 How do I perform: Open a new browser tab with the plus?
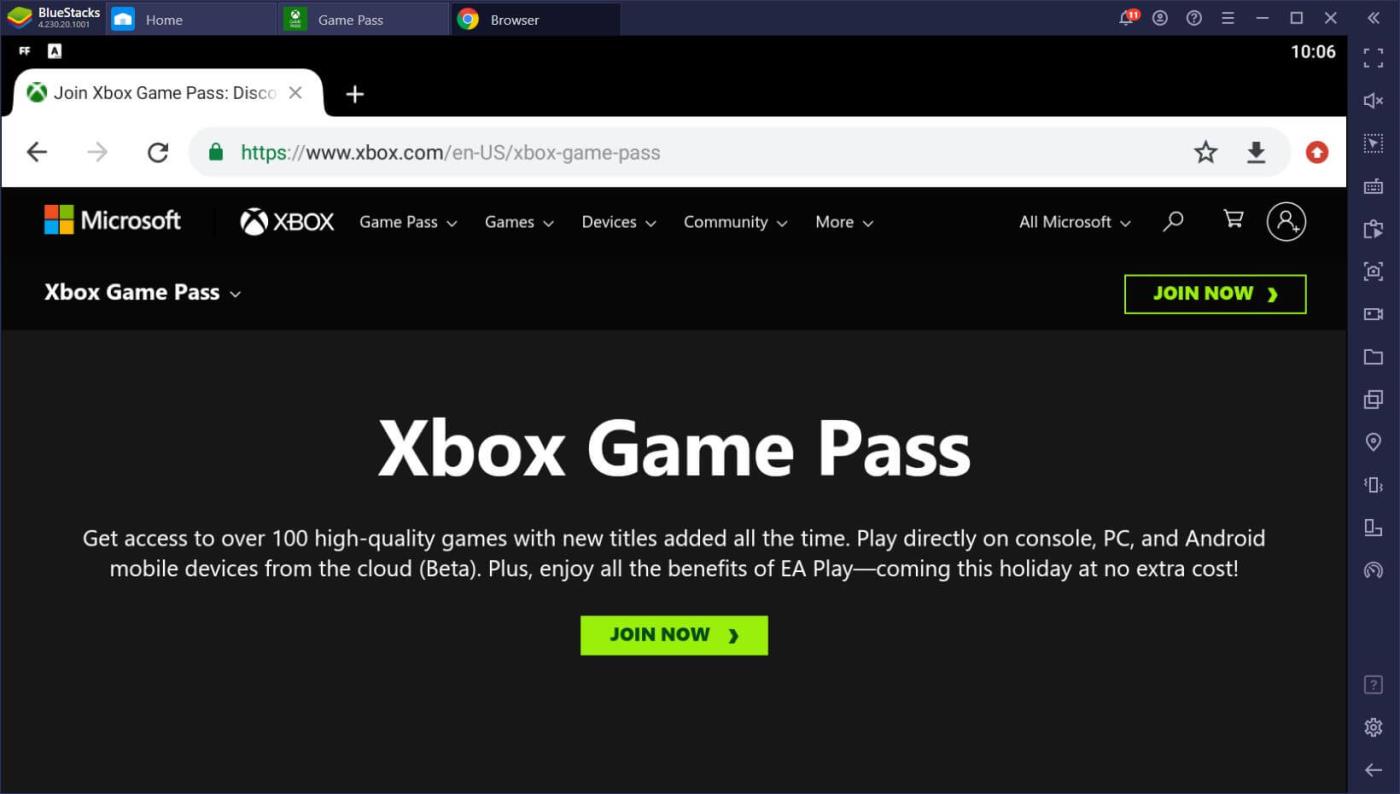click(x=355, y=94)
